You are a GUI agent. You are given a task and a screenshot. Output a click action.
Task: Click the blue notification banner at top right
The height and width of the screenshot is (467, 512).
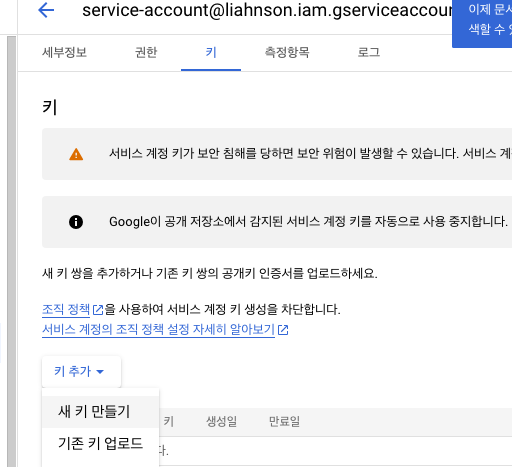pos(482,23)
